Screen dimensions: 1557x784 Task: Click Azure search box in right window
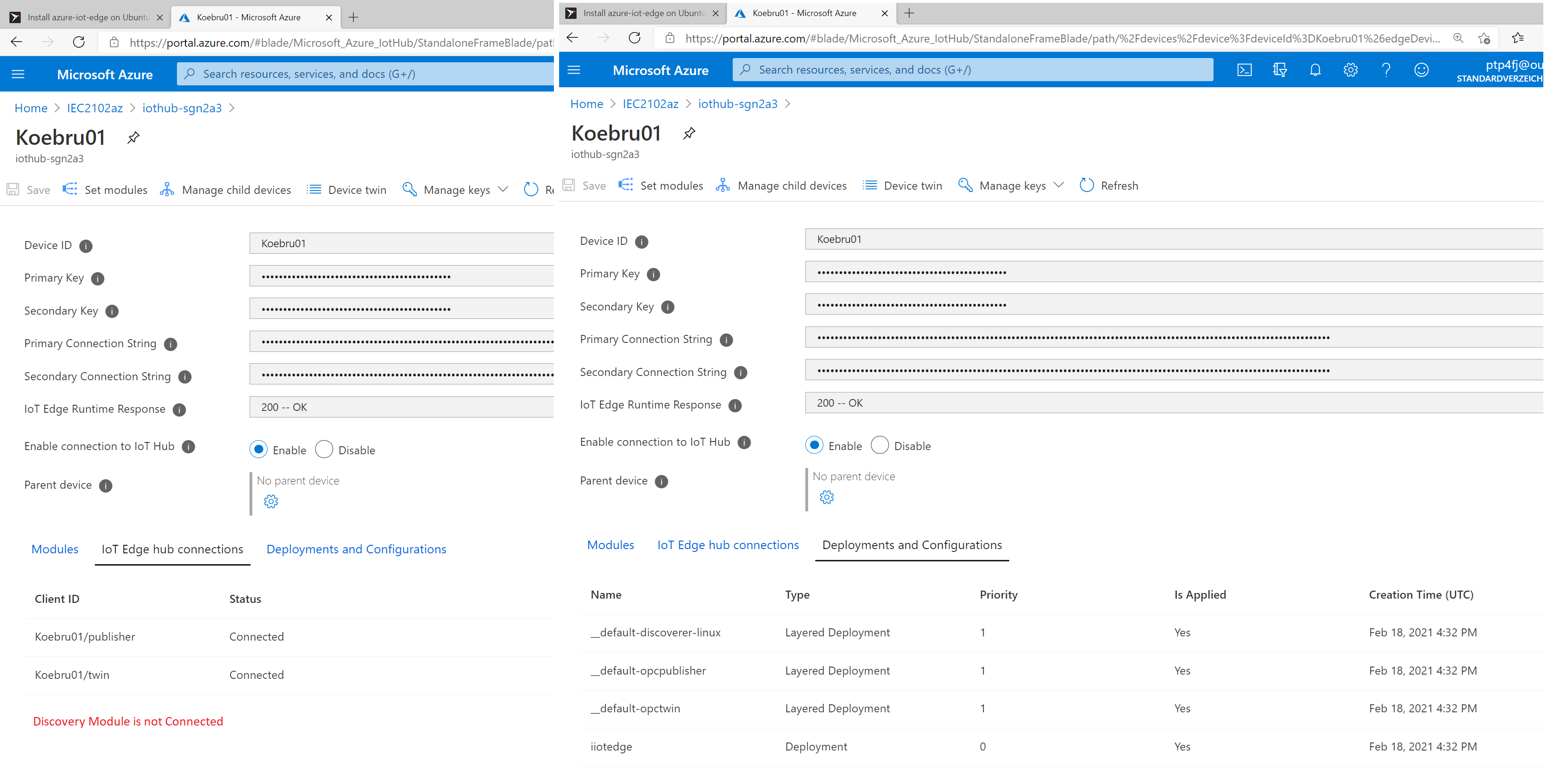click(x=972, y=70)
